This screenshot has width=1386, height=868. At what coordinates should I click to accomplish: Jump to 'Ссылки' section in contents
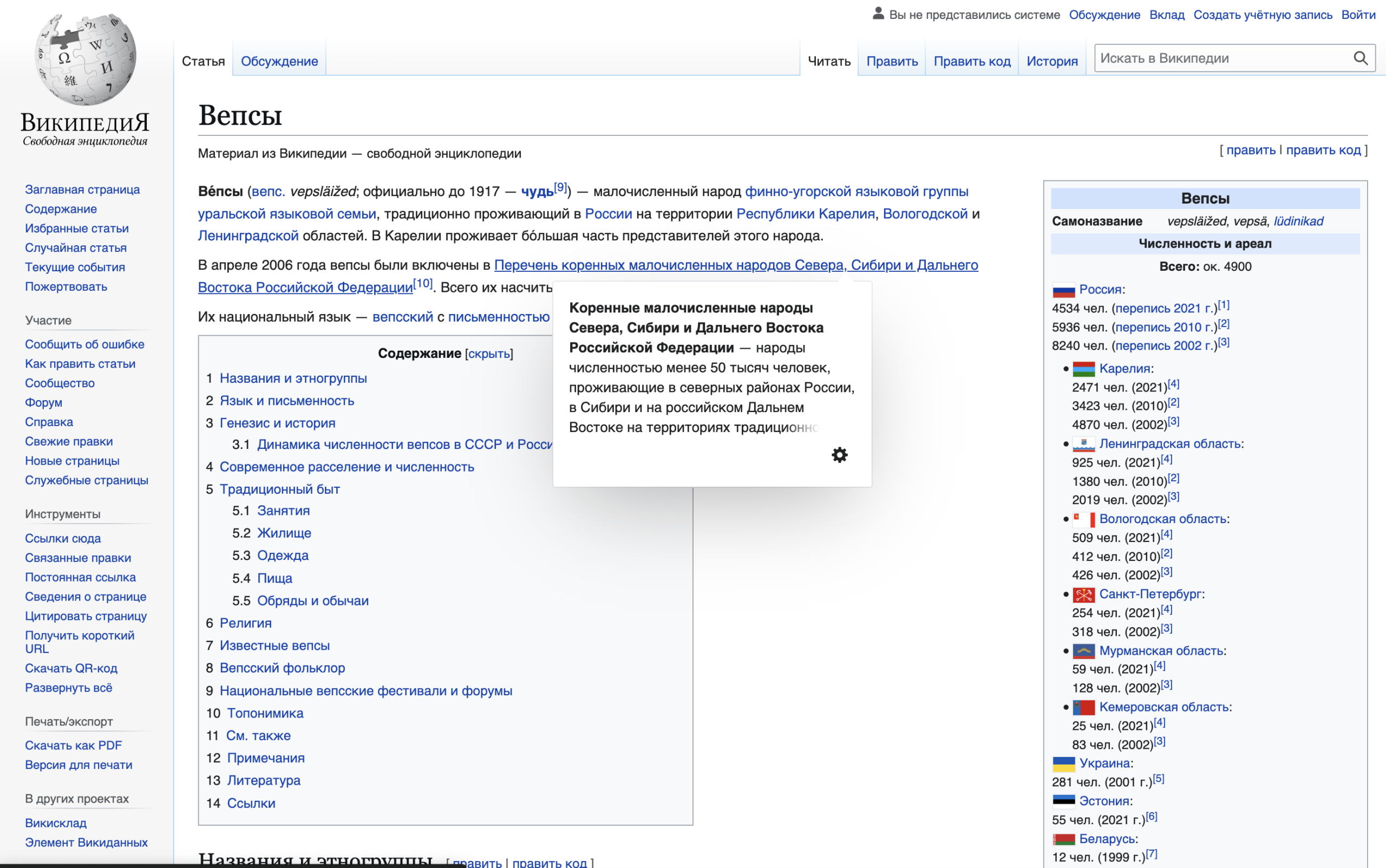coord(251,803)
